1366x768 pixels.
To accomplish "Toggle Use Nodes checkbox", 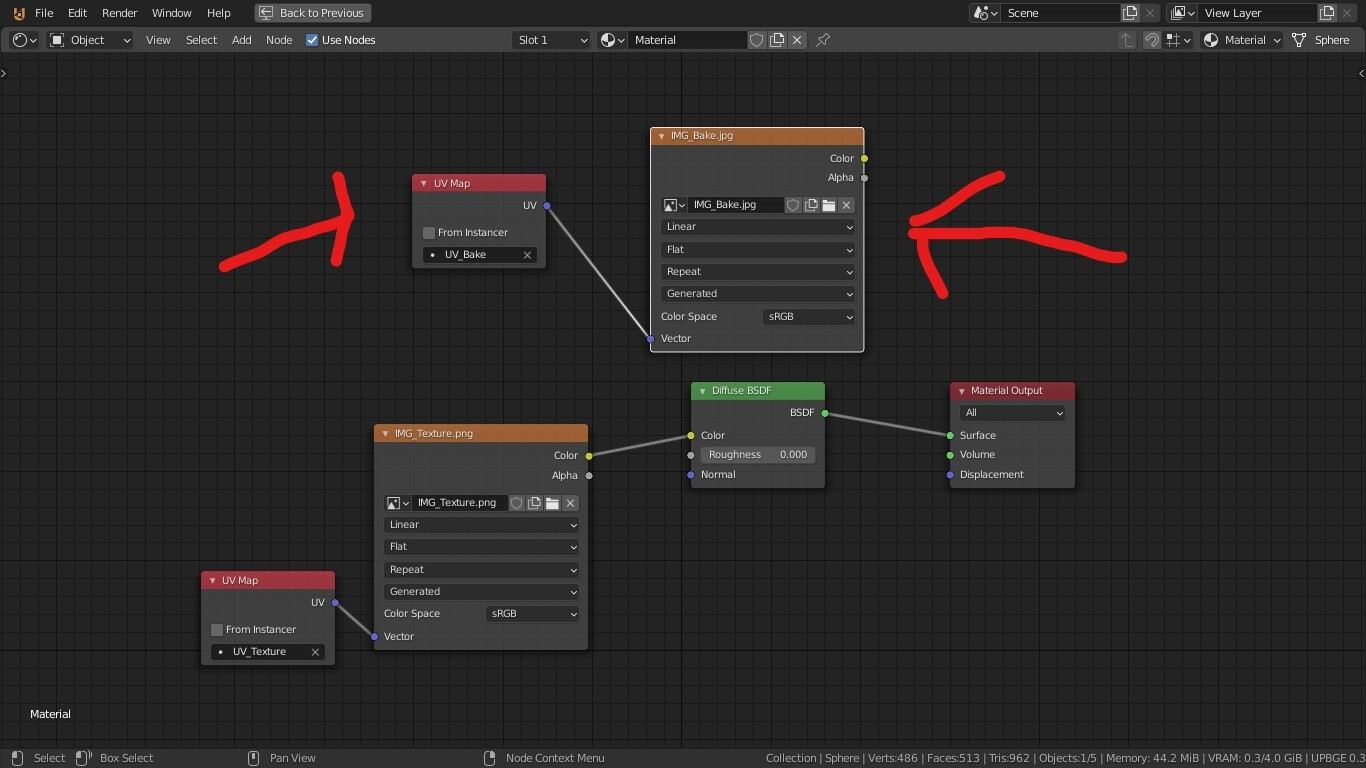I will pyautogui.click(x=312, y=40).
